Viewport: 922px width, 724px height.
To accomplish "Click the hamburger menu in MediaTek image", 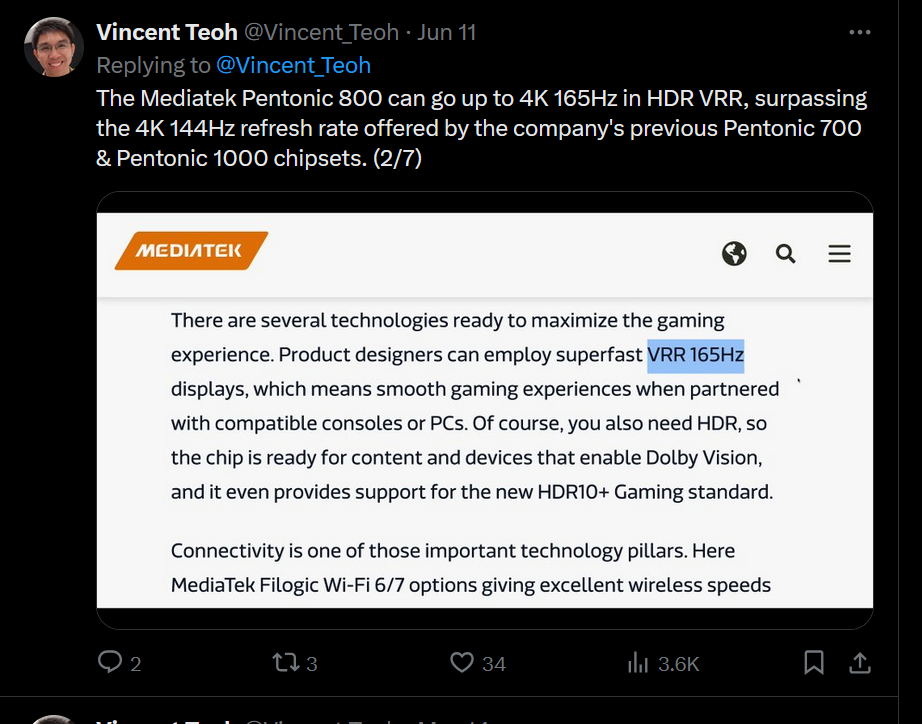I will [839, 253].
